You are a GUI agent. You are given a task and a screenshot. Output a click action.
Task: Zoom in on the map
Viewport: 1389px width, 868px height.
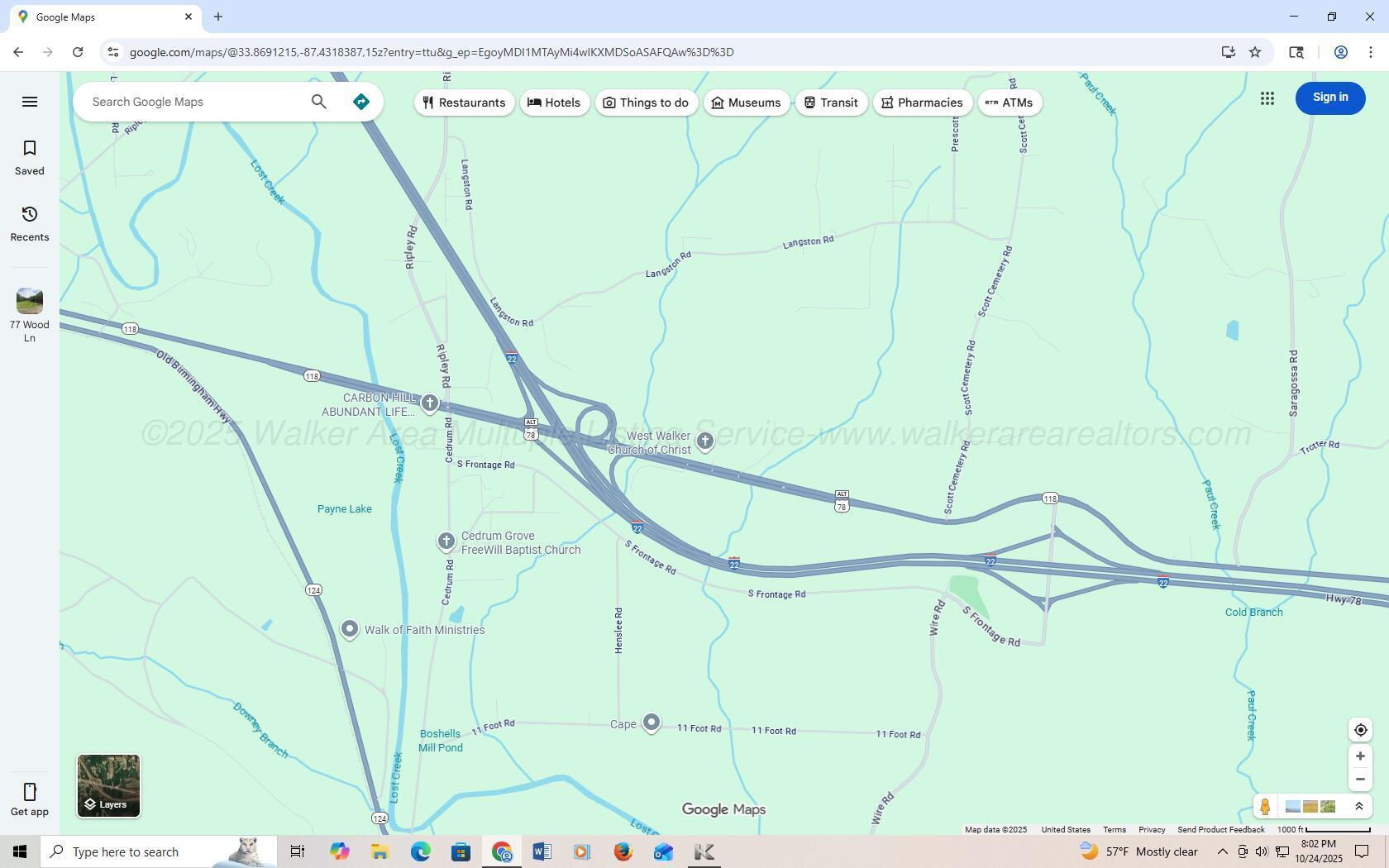pos(1360,756)
